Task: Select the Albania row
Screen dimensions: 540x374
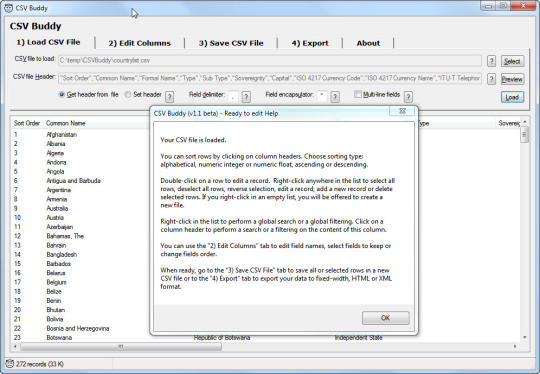Action: [56, 144]
